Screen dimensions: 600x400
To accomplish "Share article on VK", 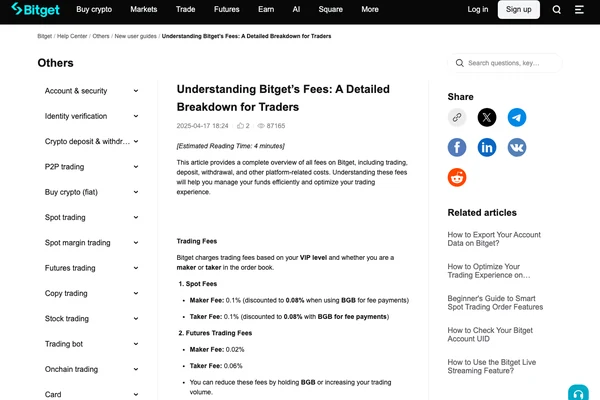I will [517, 147].
